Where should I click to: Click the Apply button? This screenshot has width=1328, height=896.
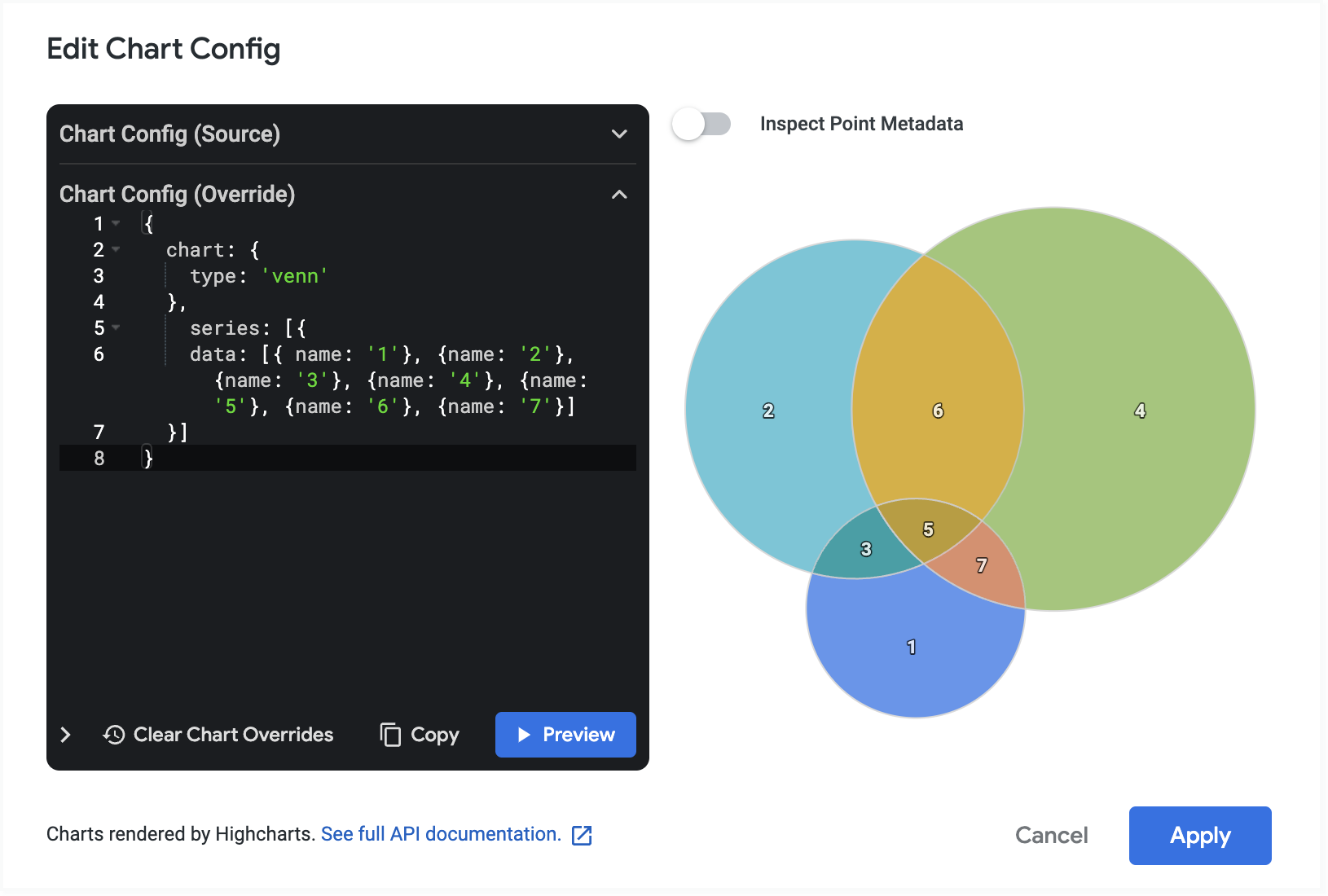point(1199,835)
